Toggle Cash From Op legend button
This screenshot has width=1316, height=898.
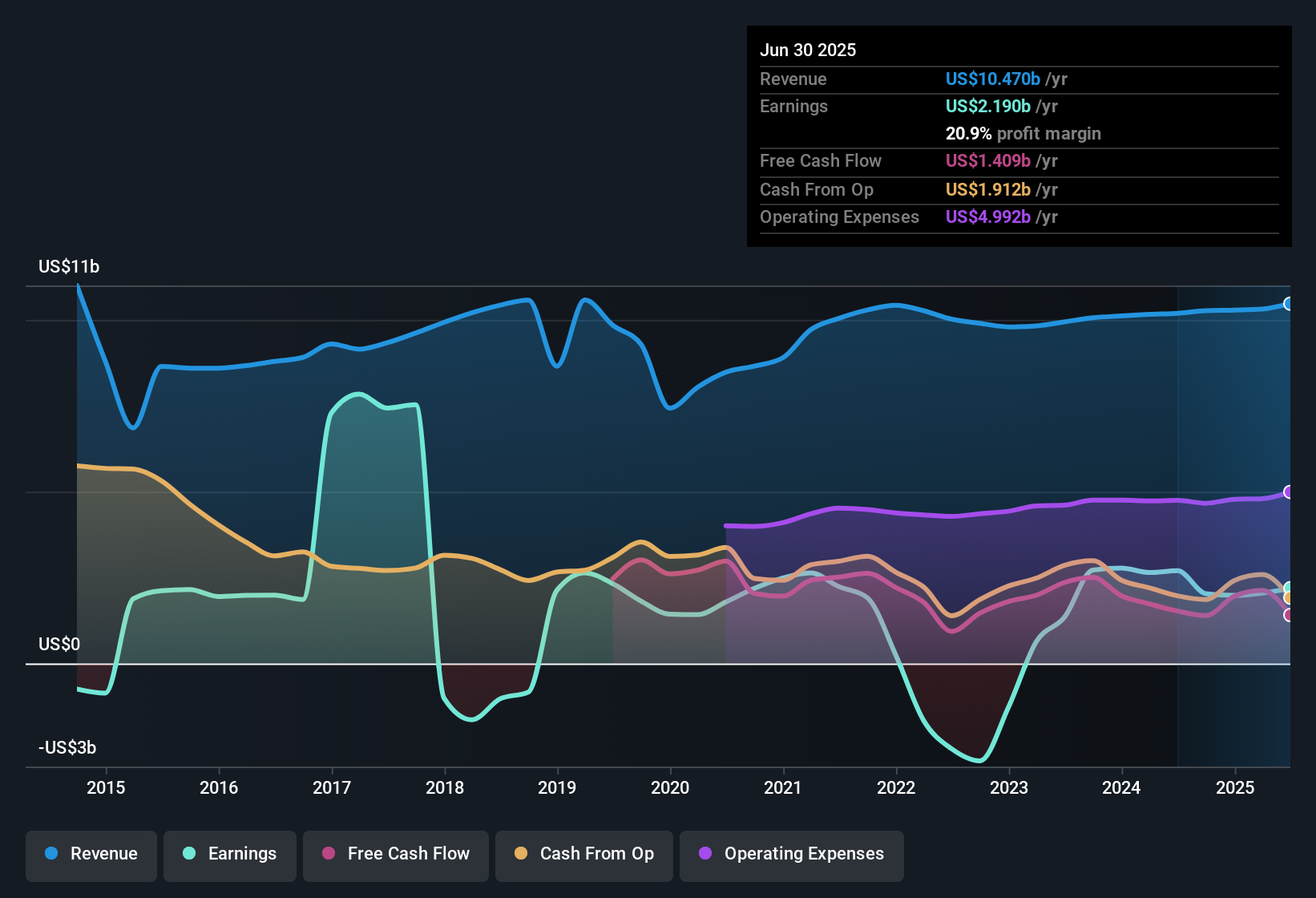[584, 854]
